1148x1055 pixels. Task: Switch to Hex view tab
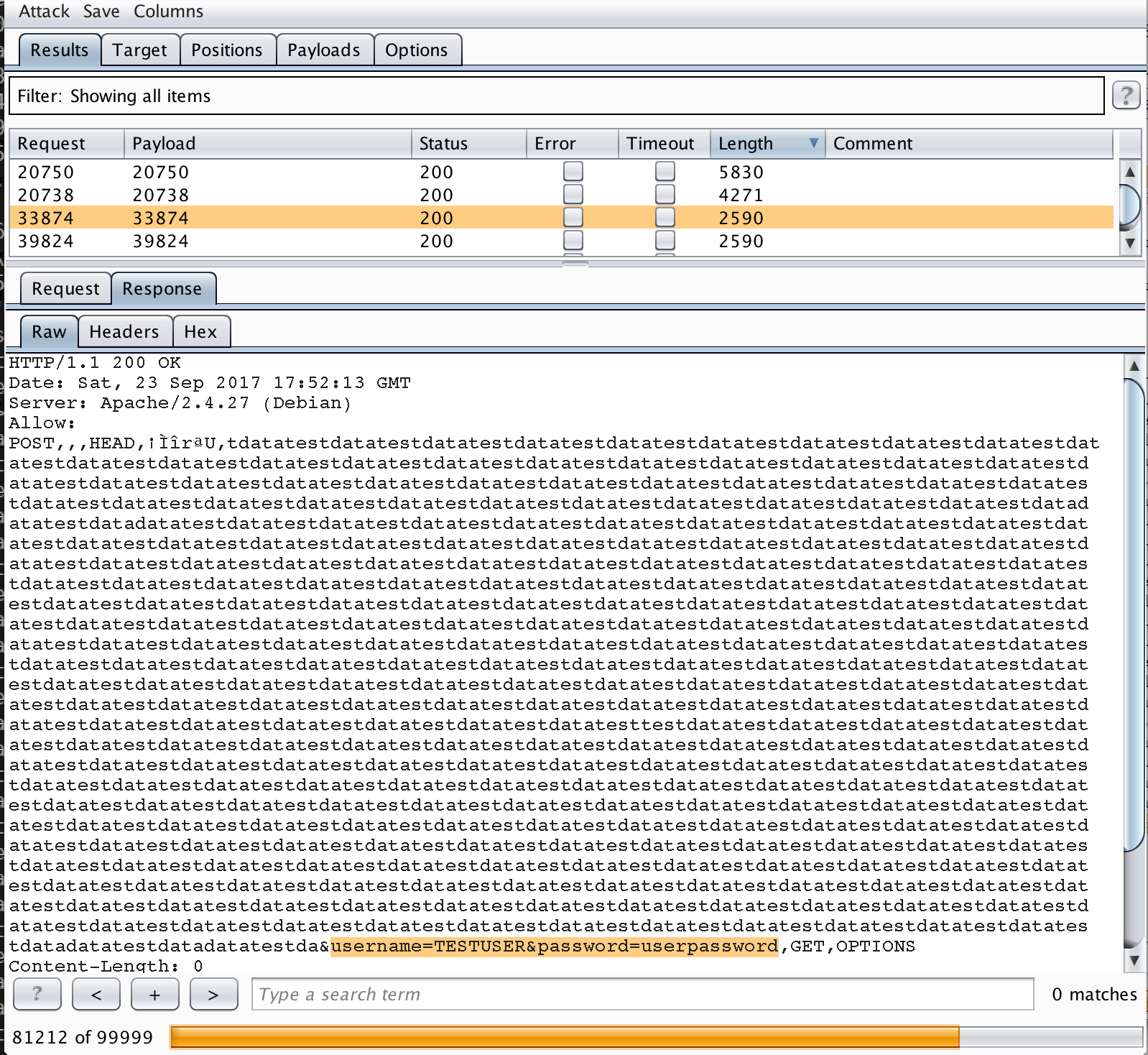(200, 332)
